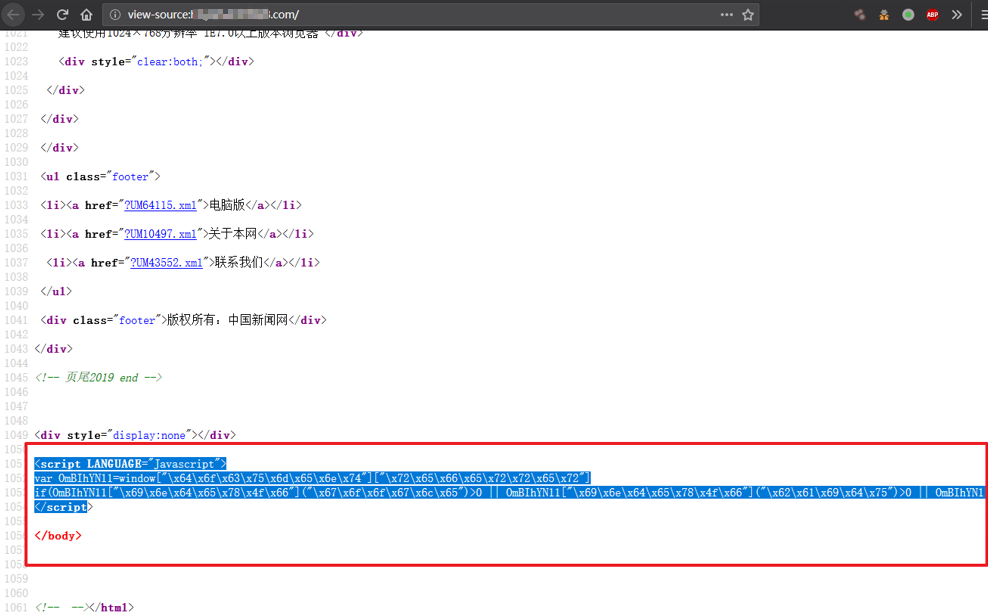The image size is (988, 612).
Task: Show site information via the info icon
Action: coord(115,14)
